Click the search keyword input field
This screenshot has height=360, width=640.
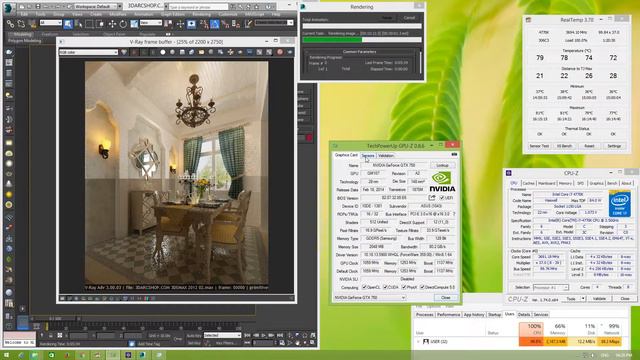click(x=198, y=7)
